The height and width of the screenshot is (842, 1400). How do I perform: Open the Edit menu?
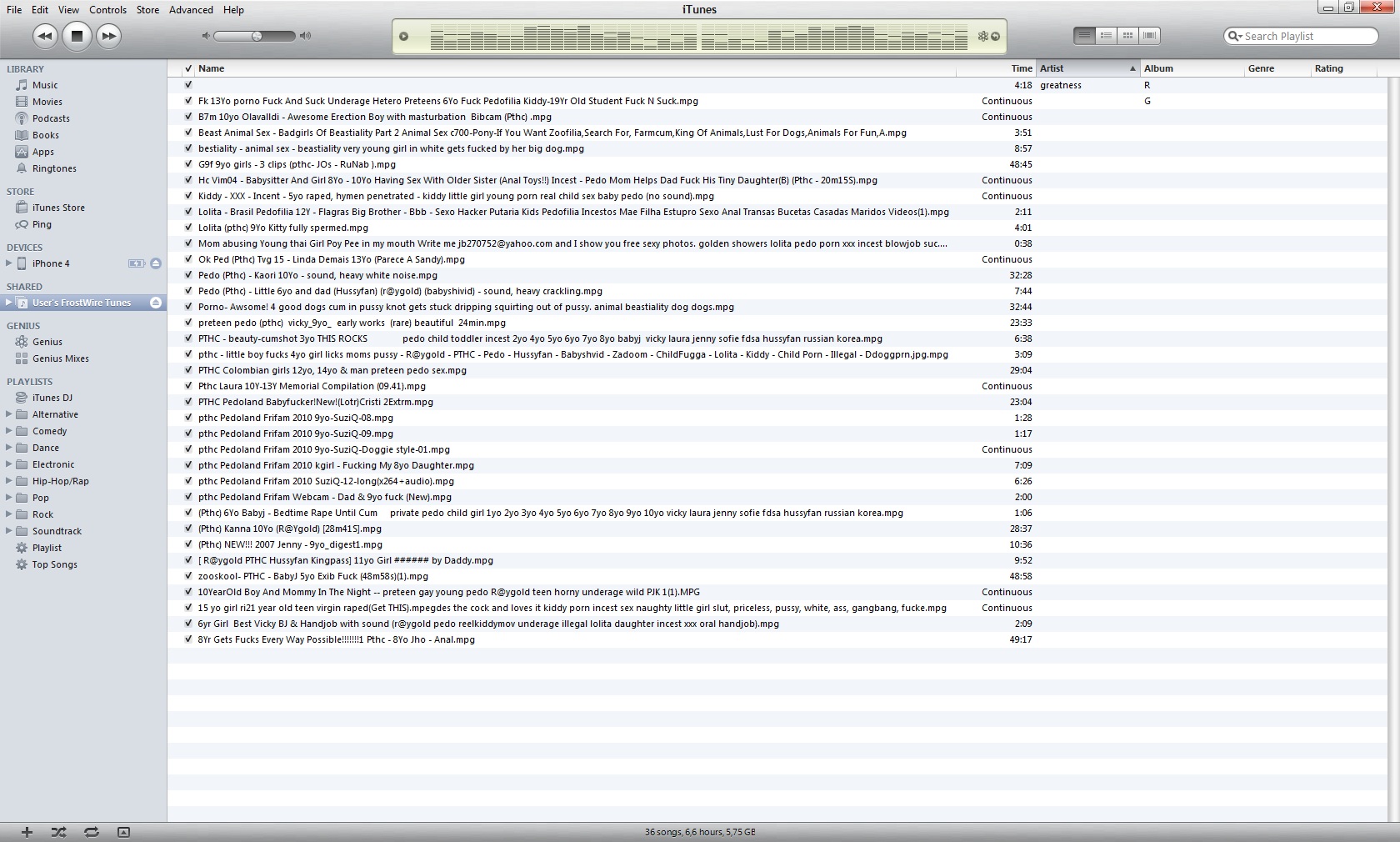[40, 10]
